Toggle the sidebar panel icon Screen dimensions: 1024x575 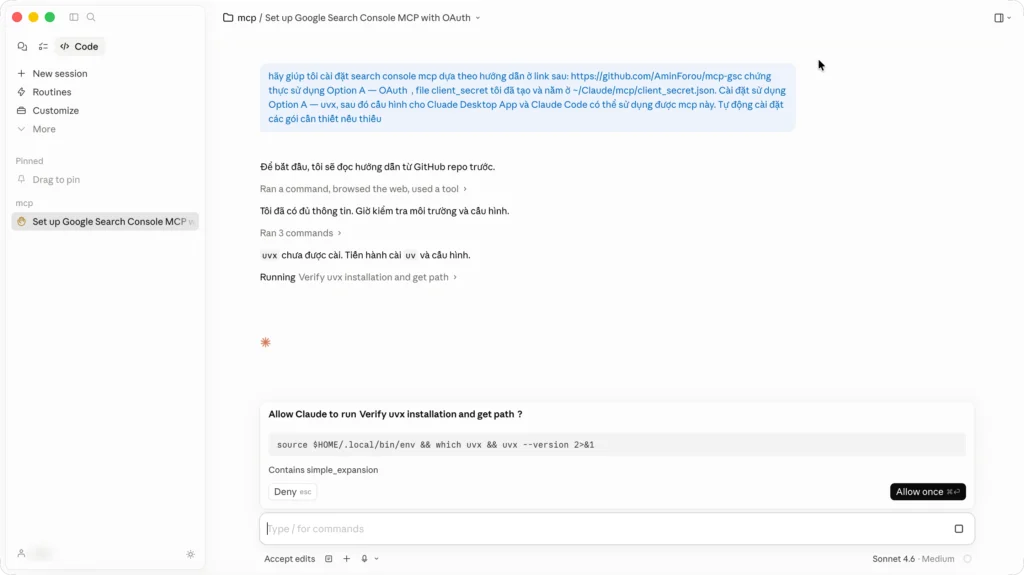(x=74, y=17)
